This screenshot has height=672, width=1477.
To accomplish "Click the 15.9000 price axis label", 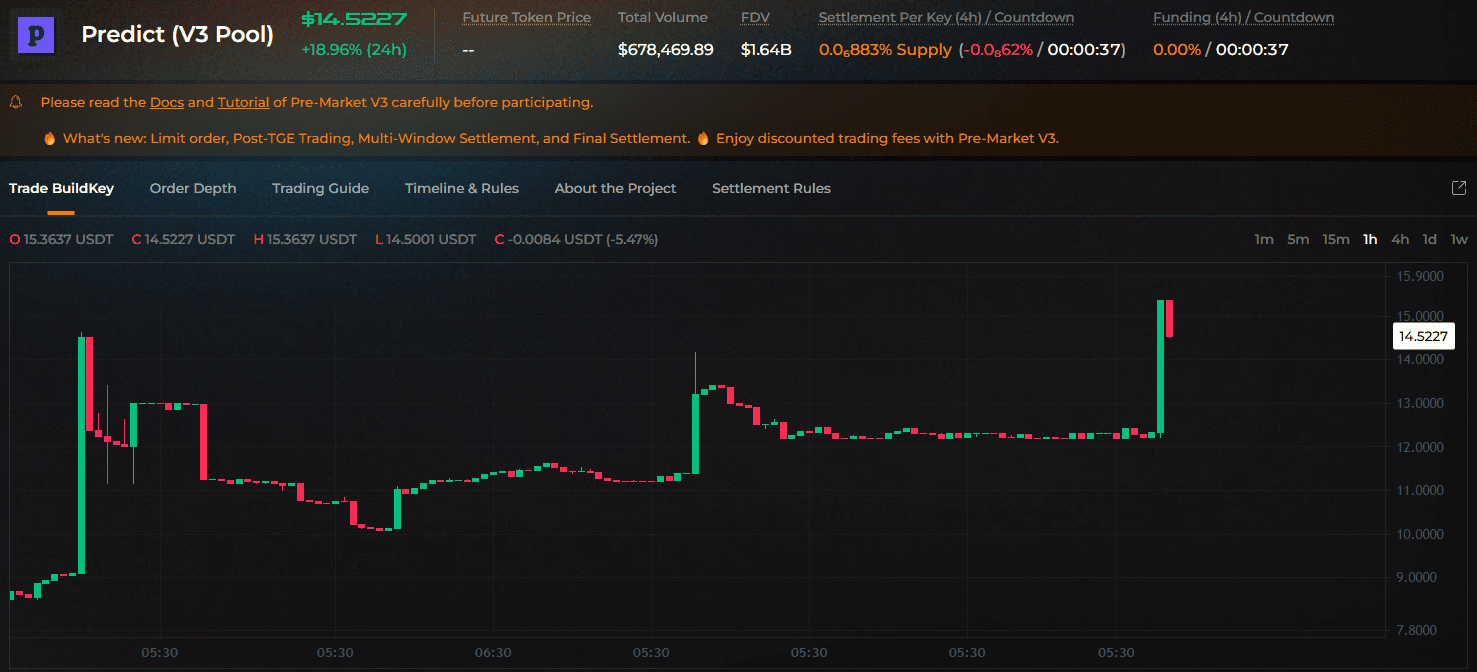I will point(1420,276).
